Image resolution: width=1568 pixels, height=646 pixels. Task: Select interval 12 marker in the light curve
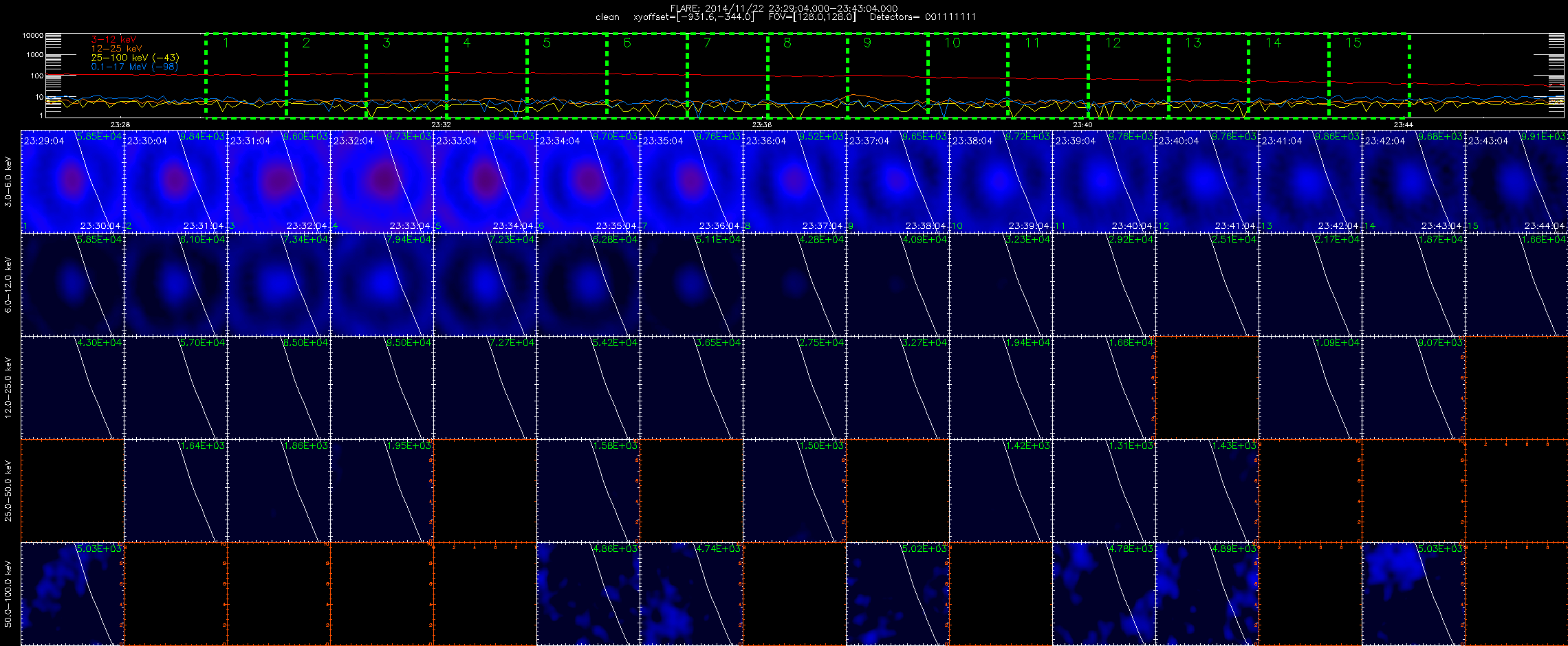click(1113, 43)
